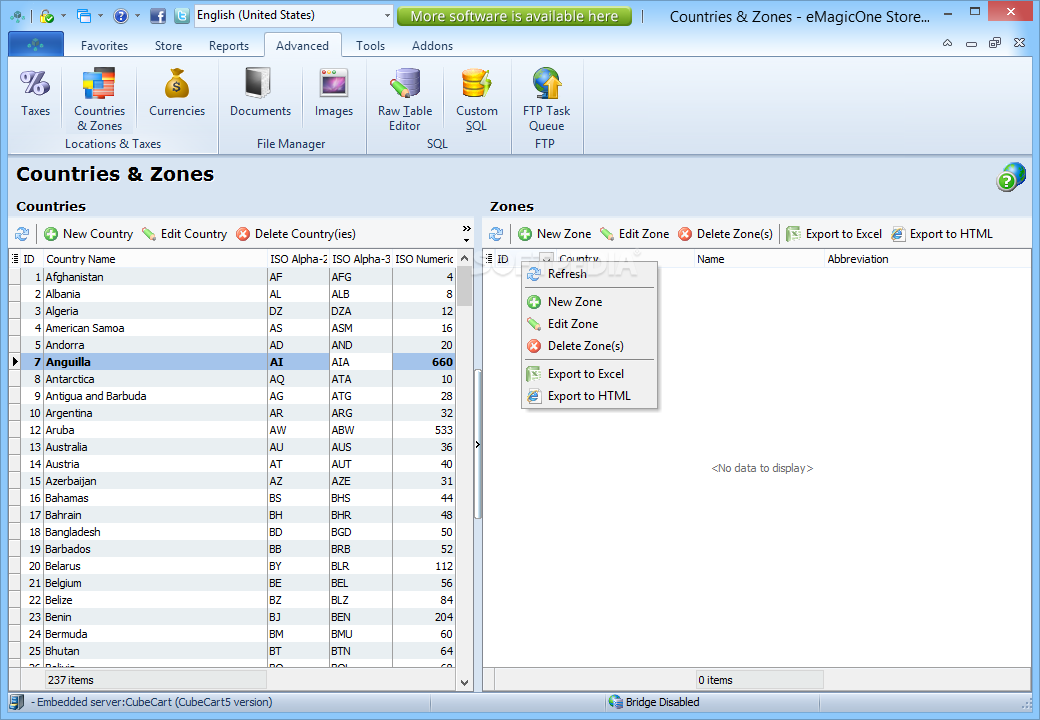Open the Countries grid column chooser

pos(15,259)
